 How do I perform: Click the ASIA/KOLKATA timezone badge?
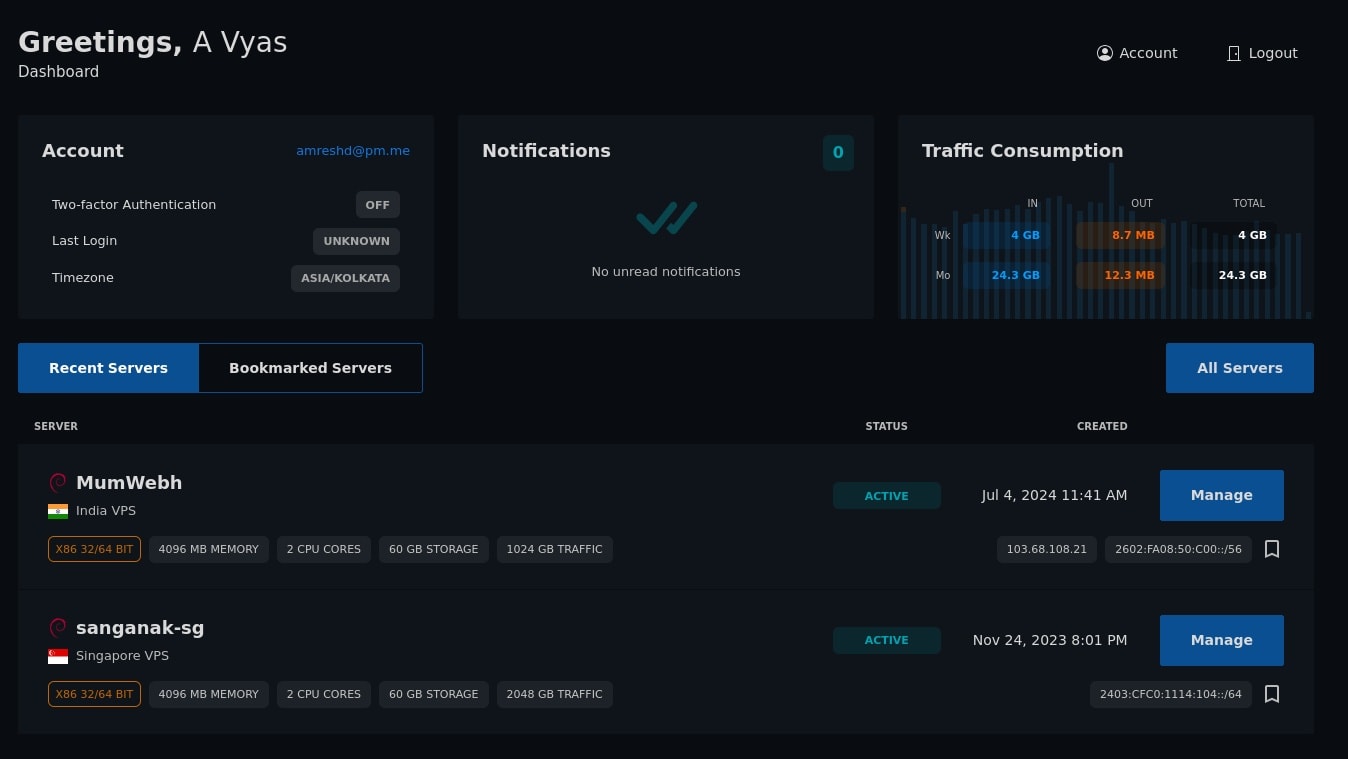[345, 278]
